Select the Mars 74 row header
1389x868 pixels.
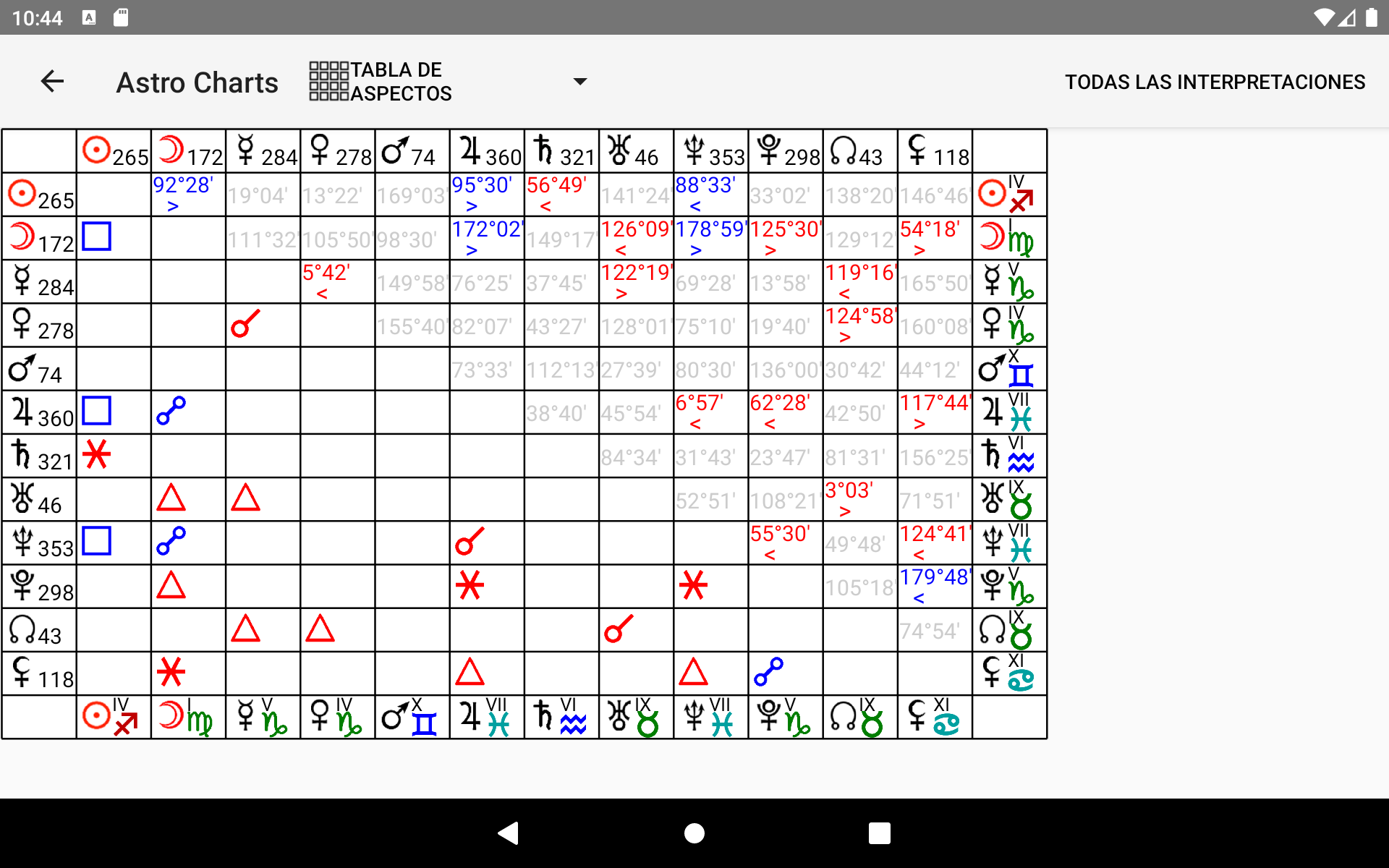pos(39,369)
